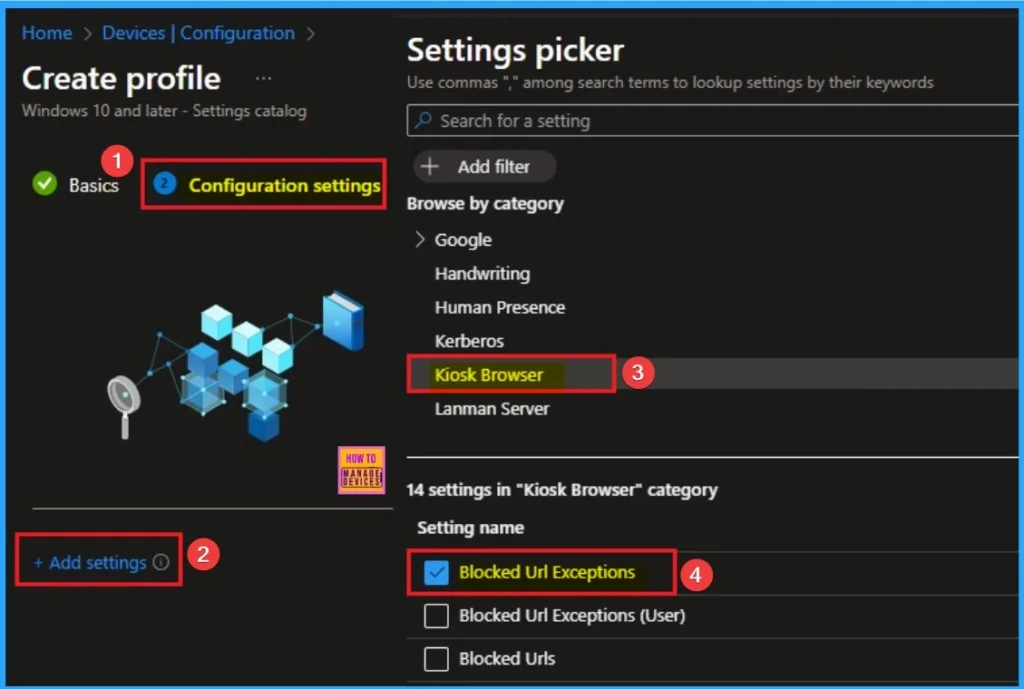Viewport: 1024px width, 689px height.
Task: Click the info icon beside Add settings
Action: click(161, 563)
